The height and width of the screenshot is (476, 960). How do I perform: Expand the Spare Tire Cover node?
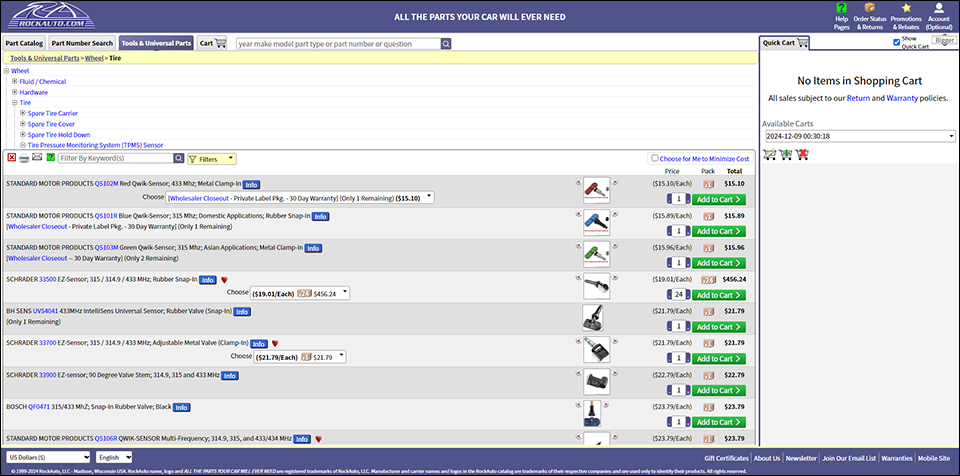[x=23, y=124]
